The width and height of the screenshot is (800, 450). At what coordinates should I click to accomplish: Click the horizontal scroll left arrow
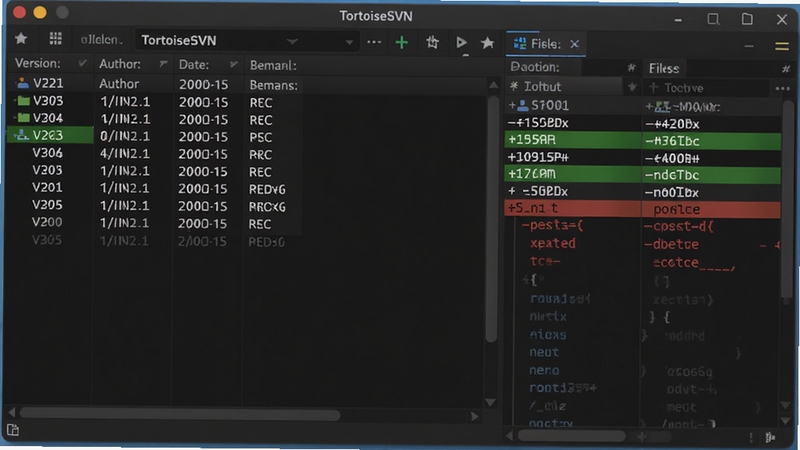click(x=12, y=412)
